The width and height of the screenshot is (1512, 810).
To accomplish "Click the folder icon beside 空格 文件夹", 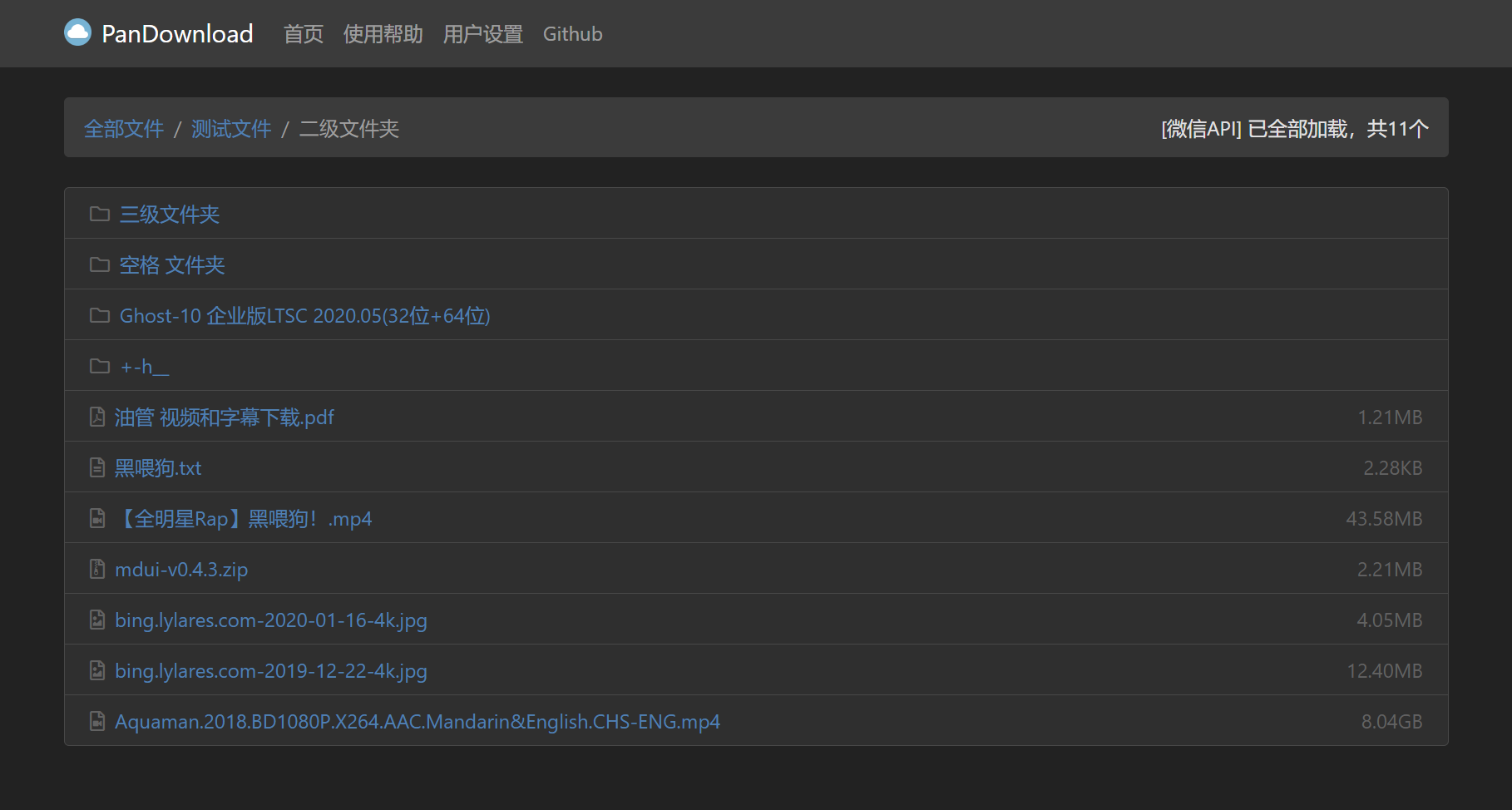I will (x=100, y=265).
